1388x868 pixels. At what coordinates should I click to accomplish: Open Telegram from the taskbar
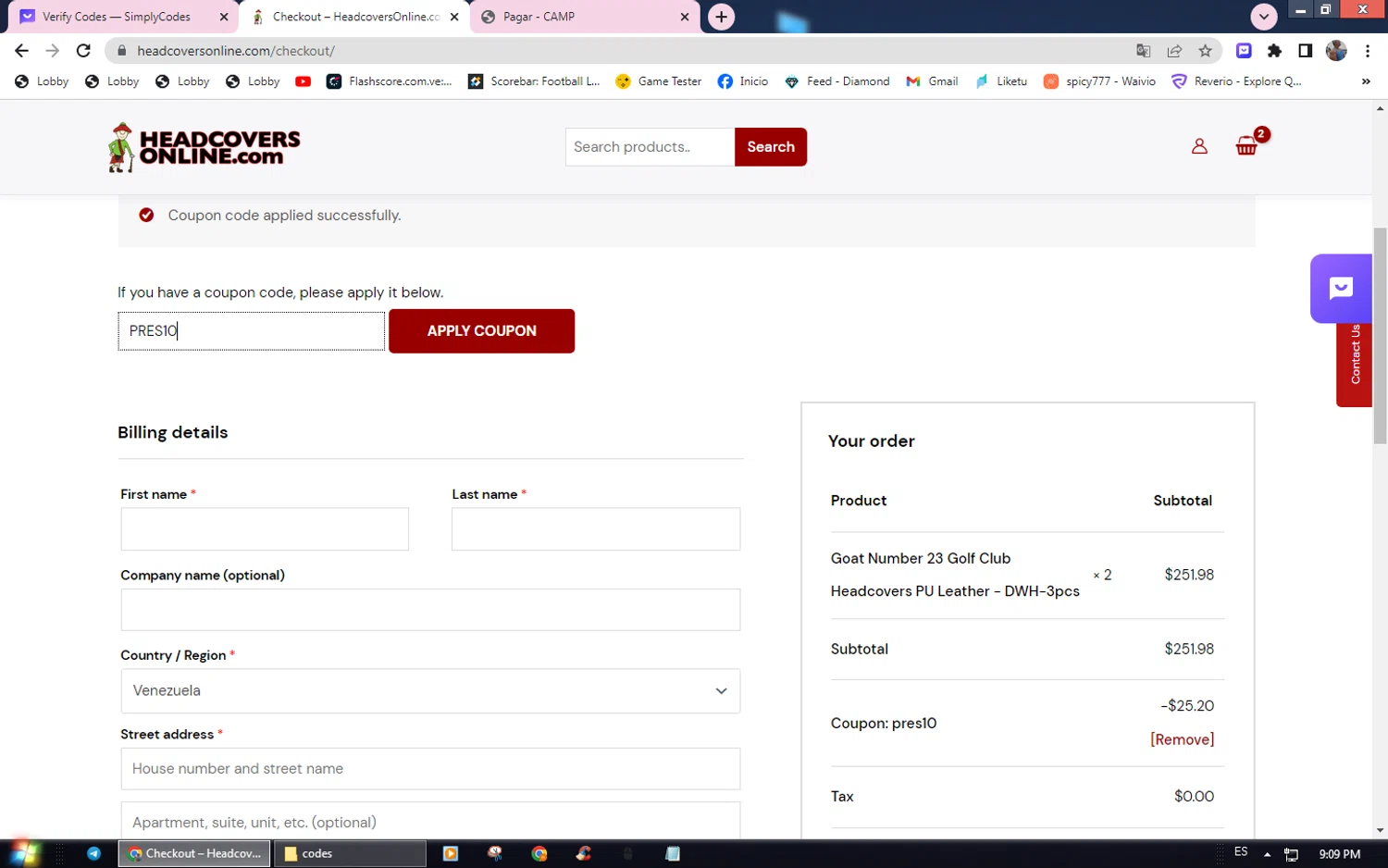pyautogui.click(x=93, y=853)
